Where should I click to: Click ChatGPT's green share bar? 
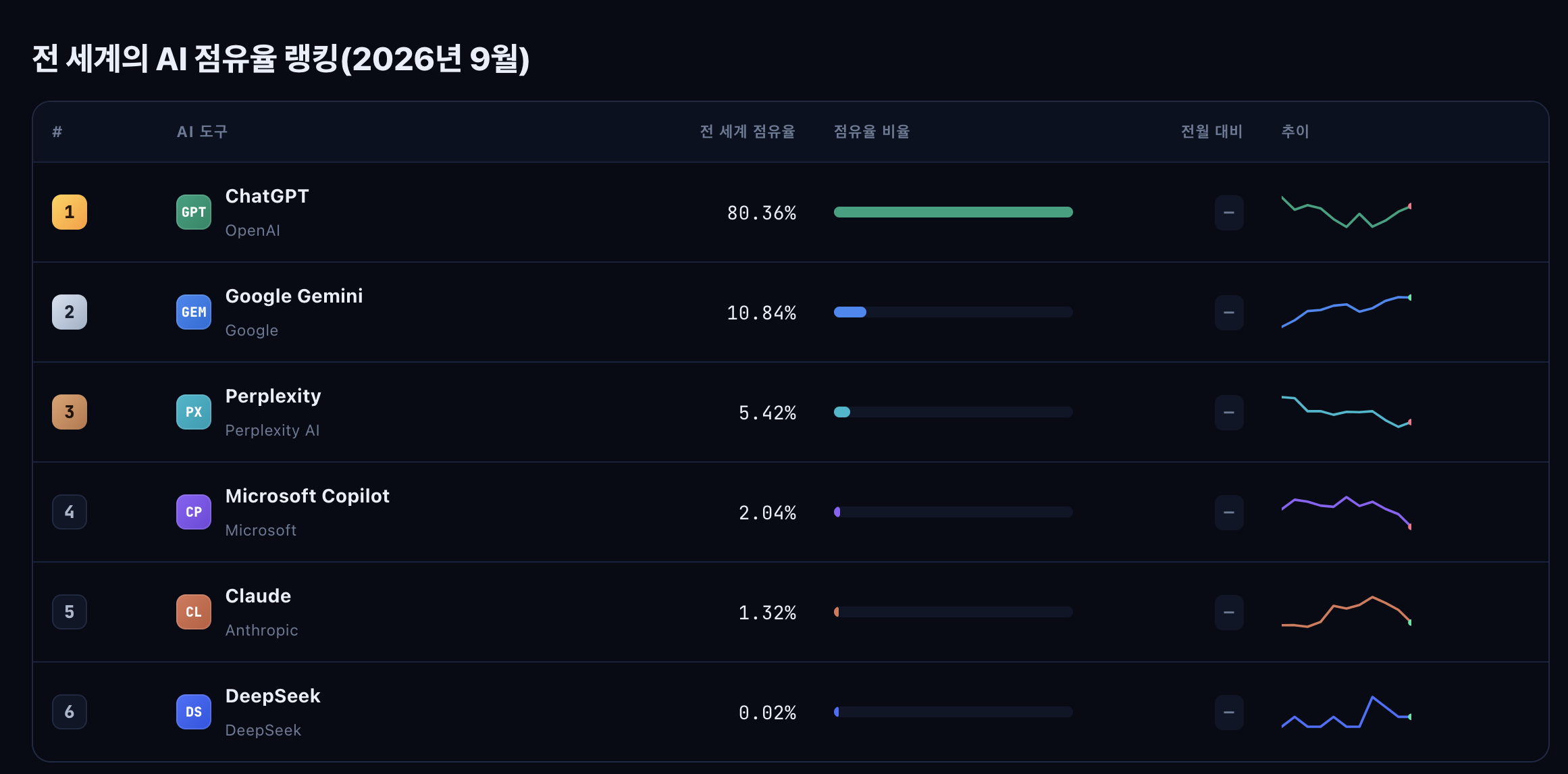(953, 212)
